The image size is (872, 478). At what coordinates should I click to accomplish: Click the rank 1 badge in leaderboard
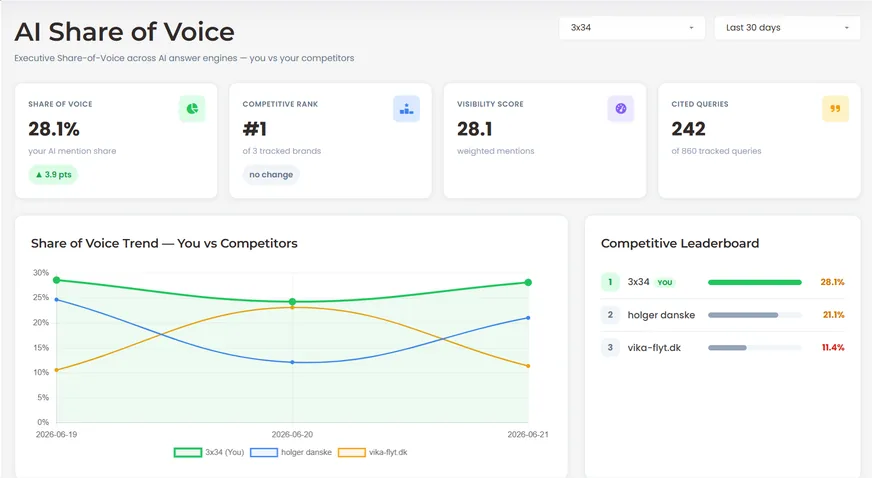[x=610, y=282]
